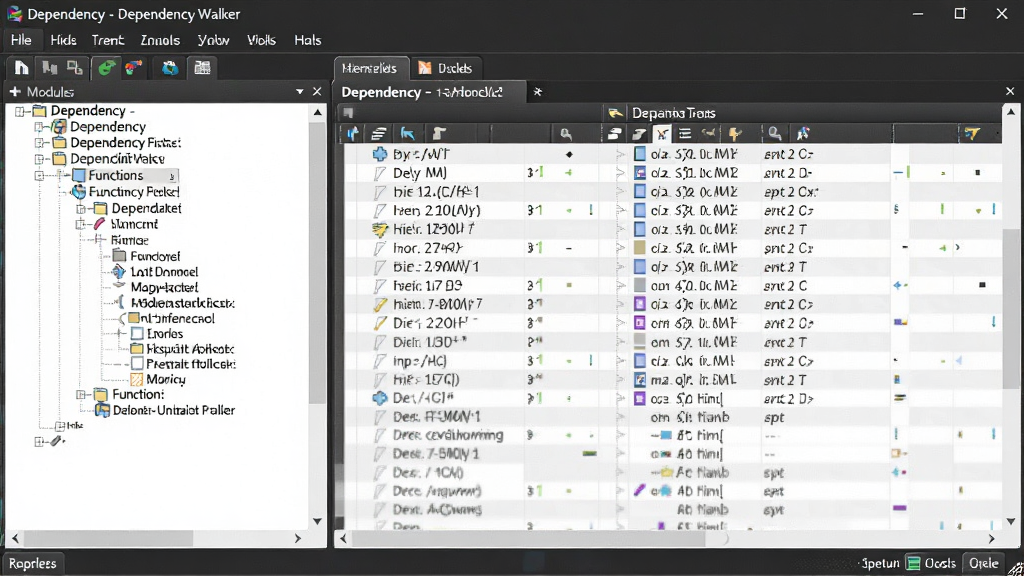Select the Functincy Feeled tree item

(134, 192)
